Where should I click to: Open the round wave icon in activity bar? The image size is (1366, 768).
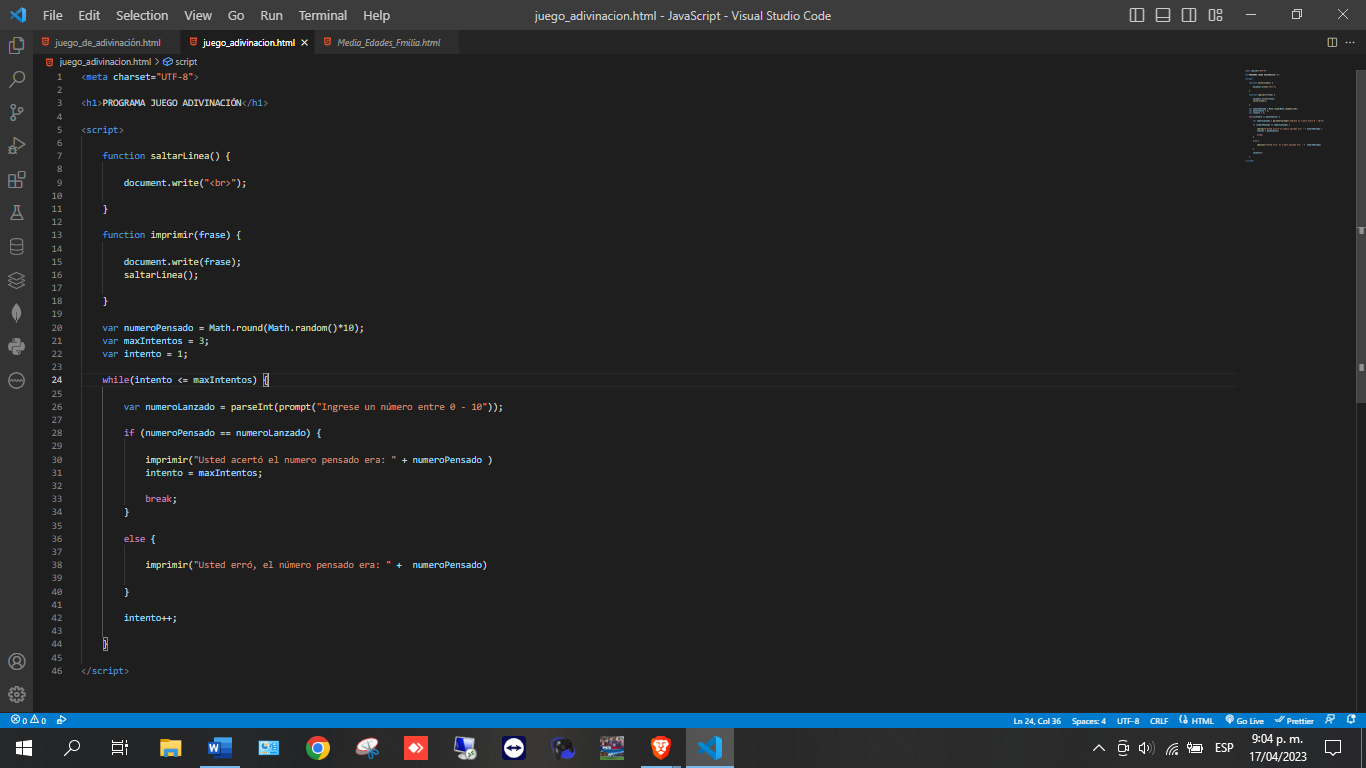[x=16, y=381]
